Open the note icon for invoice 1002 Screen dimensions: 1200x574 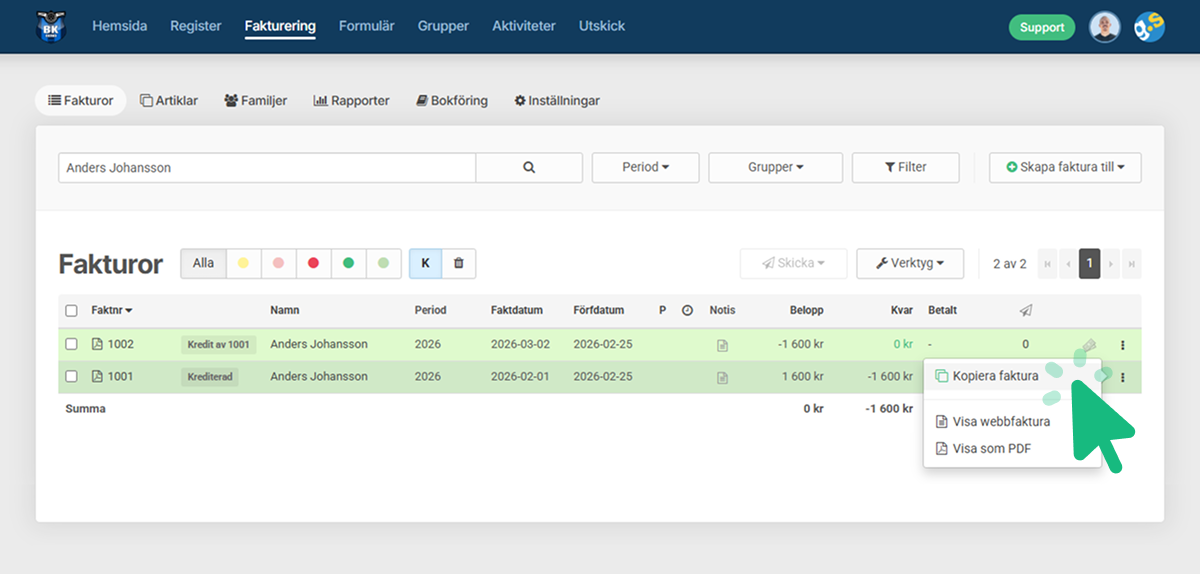pos(722,345)
